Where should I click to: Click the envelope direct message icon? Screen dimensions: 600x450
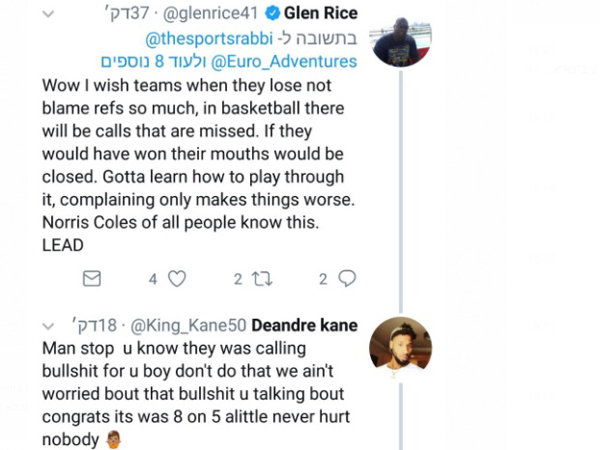click(x=92, y=279)
